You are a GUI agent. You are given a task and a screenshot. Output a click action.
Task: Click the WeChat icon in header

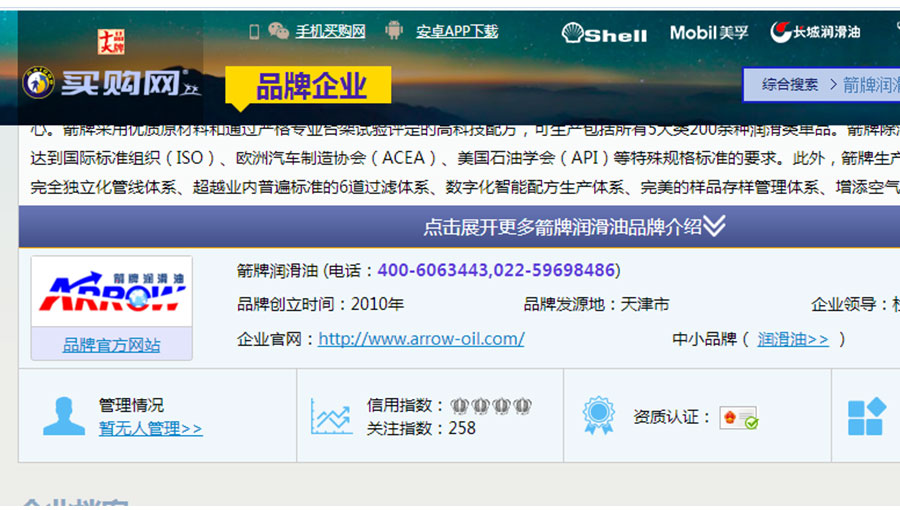(x=278, y=30)
